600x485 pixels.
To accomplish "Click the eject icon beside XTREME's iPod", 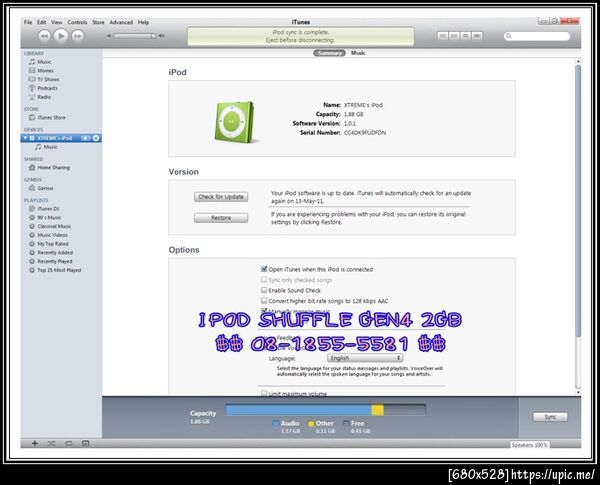I will [96, 138].
